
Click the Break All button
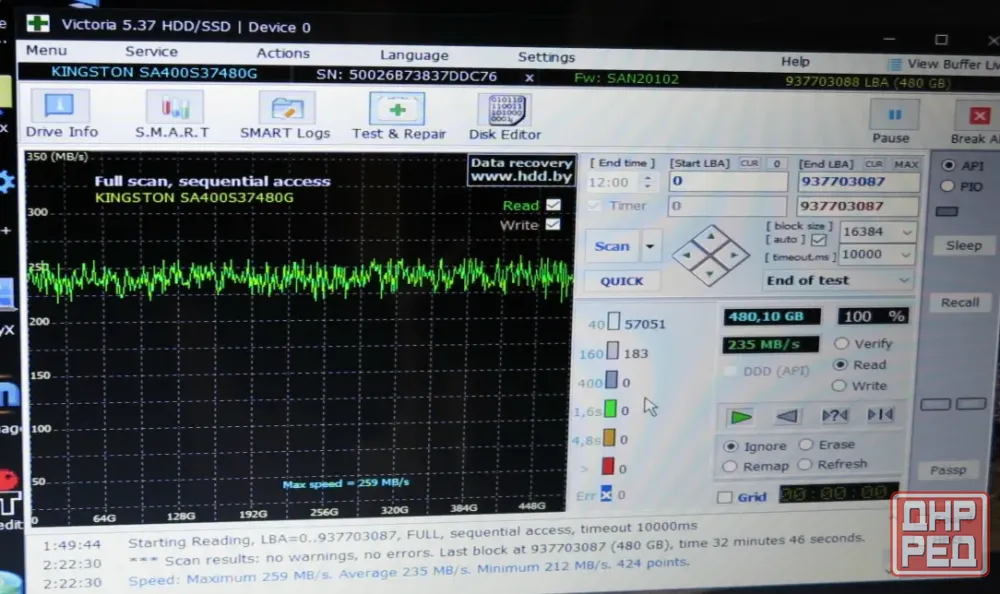(976, 123)
